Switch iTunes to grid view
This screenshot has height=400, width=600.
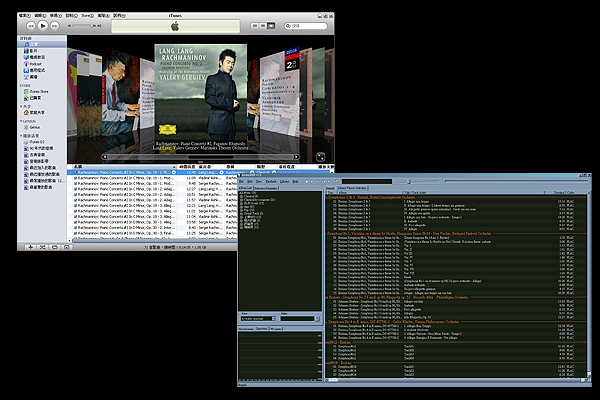pos(263,26)
